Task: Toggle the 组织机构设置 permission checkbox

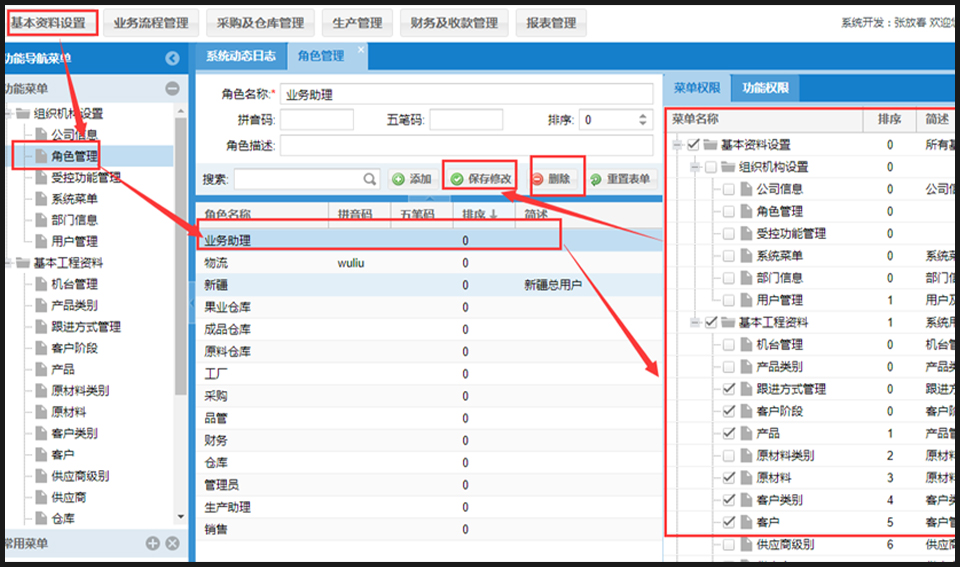Action: tap(711, 167)
